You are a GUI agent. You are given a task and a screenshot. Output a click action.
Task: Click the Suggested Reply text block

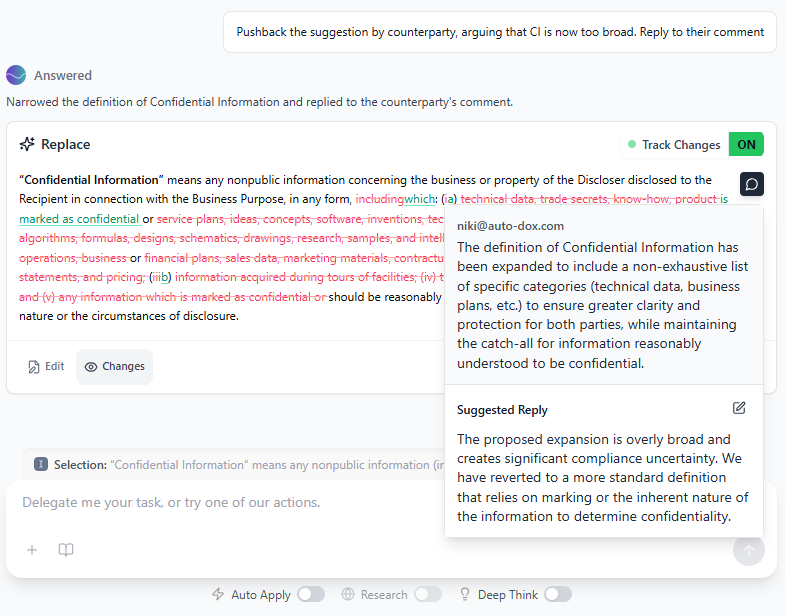point(602,478)
